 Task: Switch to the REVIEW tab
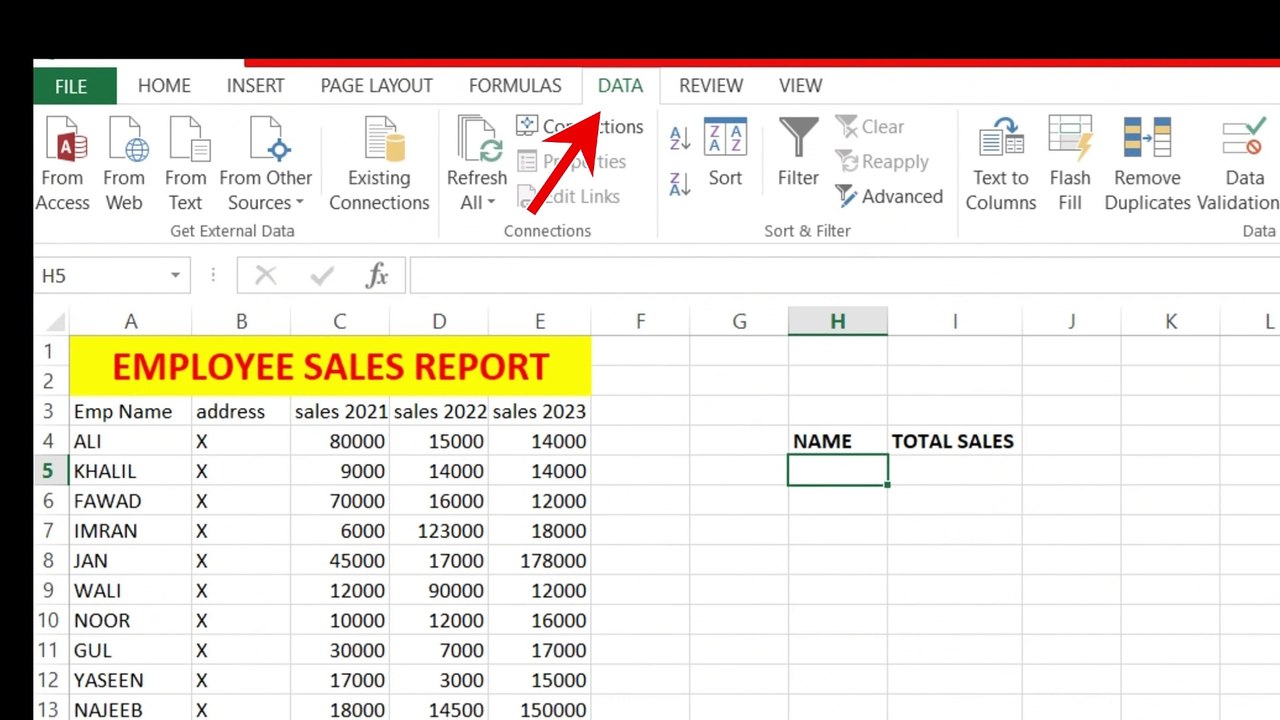click(711, 86)
